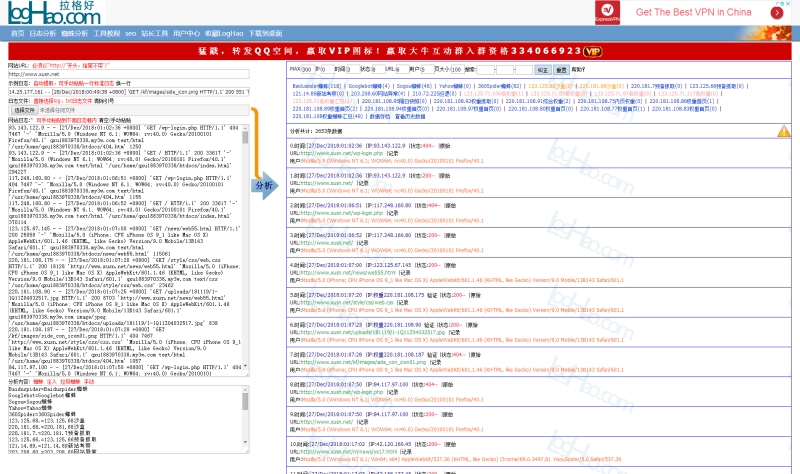Click 原始 link in result row 10
Viewport: 800px width, 474px height.
pos(450,444)
